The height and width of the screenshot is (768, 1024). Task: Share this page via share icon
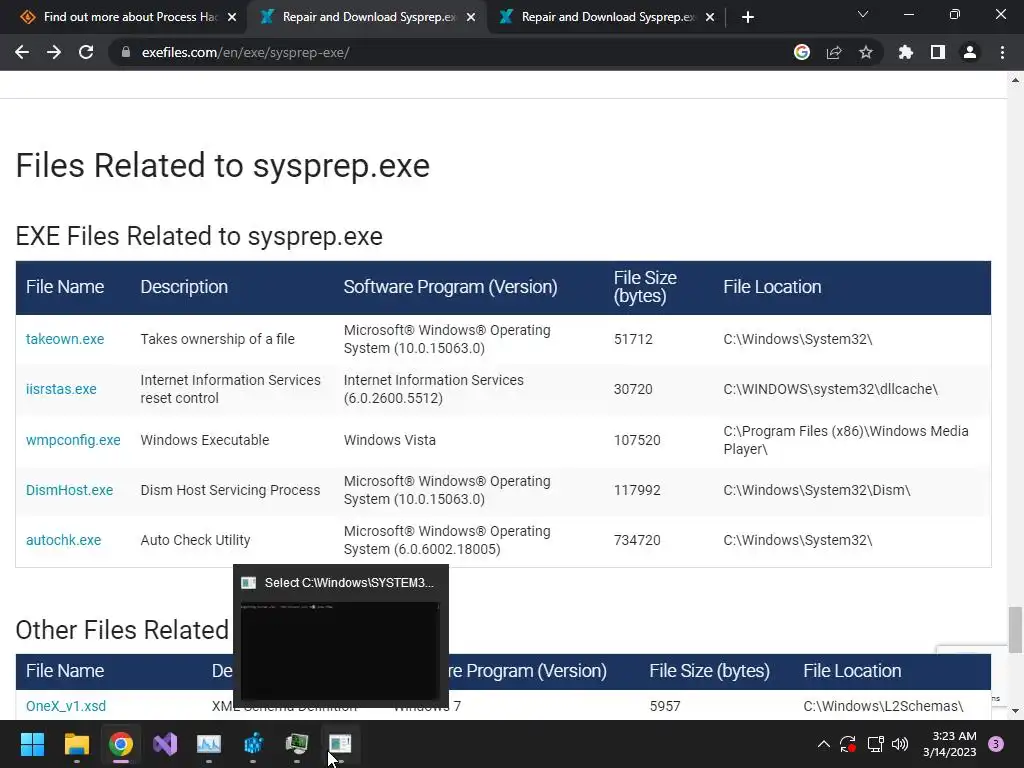pyautogui.click(x=834, y=52)
